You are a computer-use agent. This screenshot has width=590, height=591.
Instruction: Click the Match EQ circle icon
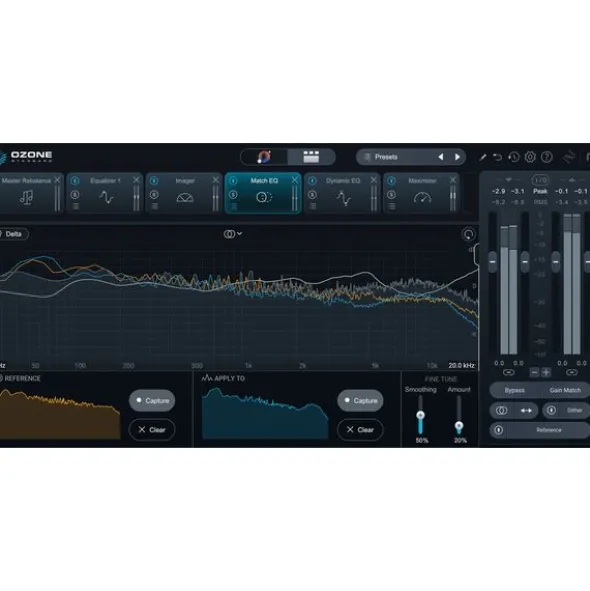coord(264,197)
